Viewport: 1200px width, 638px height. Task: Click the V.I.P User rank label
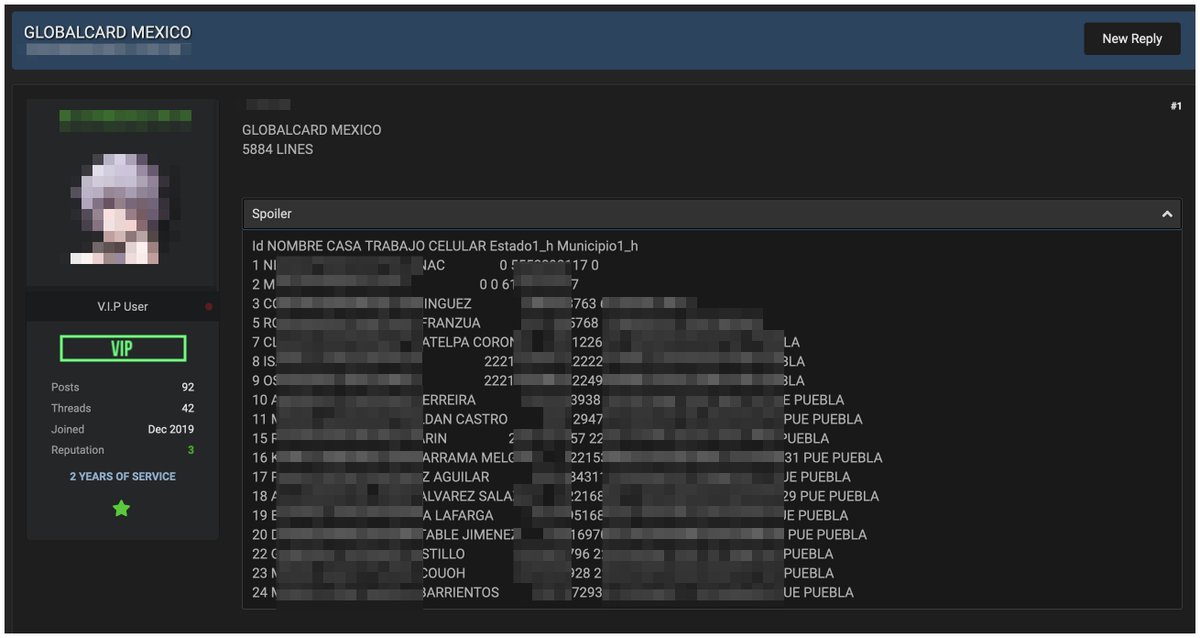tap(123, 307)
